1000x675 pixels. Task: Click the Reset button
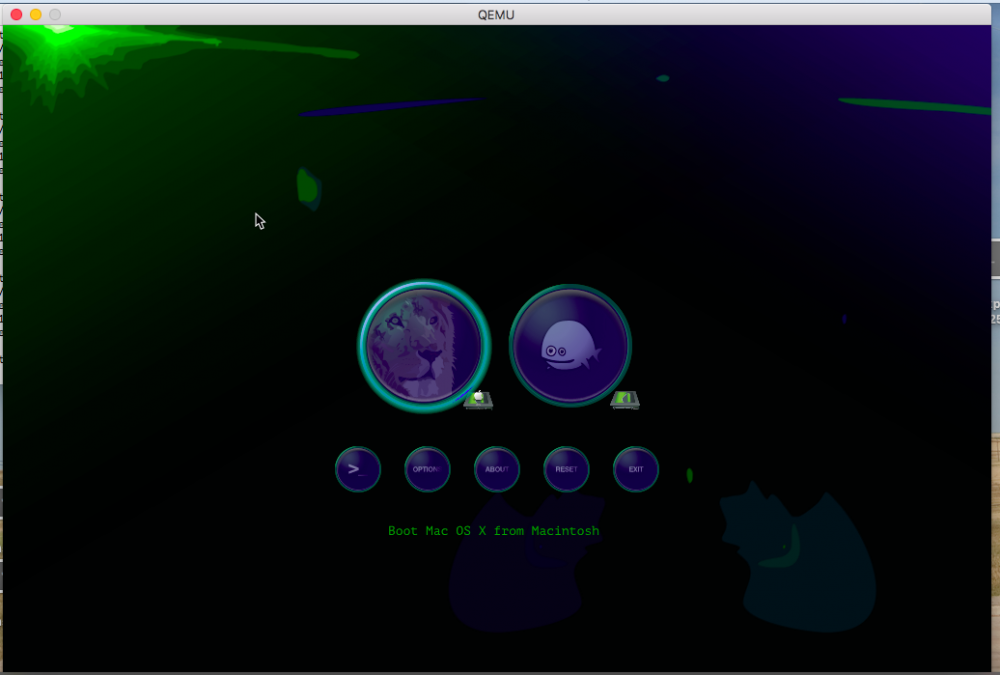[x=566, y=469]
